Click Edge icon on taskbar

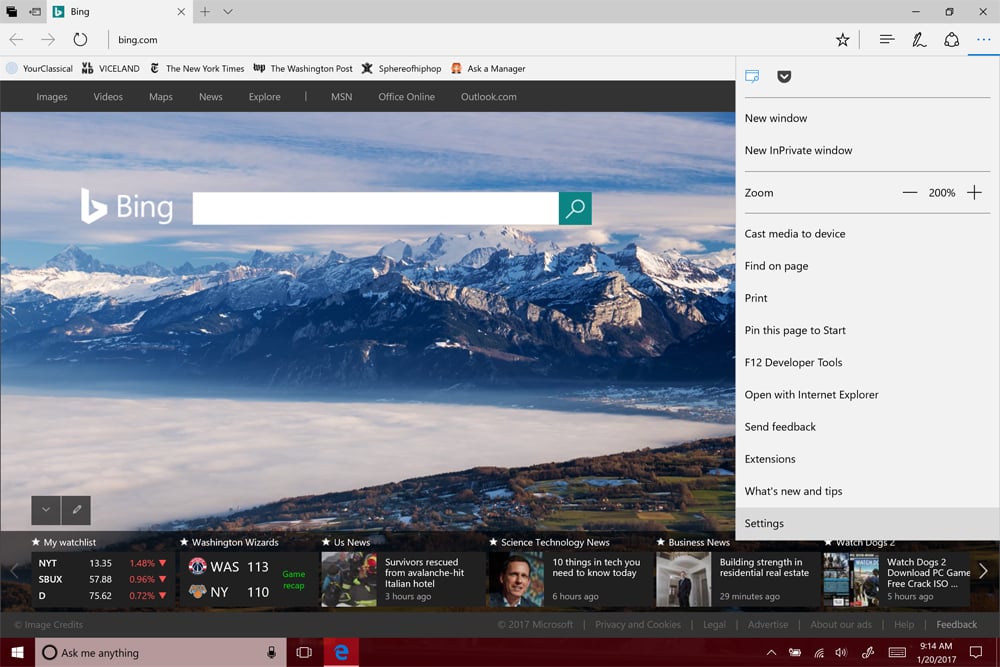341,652
